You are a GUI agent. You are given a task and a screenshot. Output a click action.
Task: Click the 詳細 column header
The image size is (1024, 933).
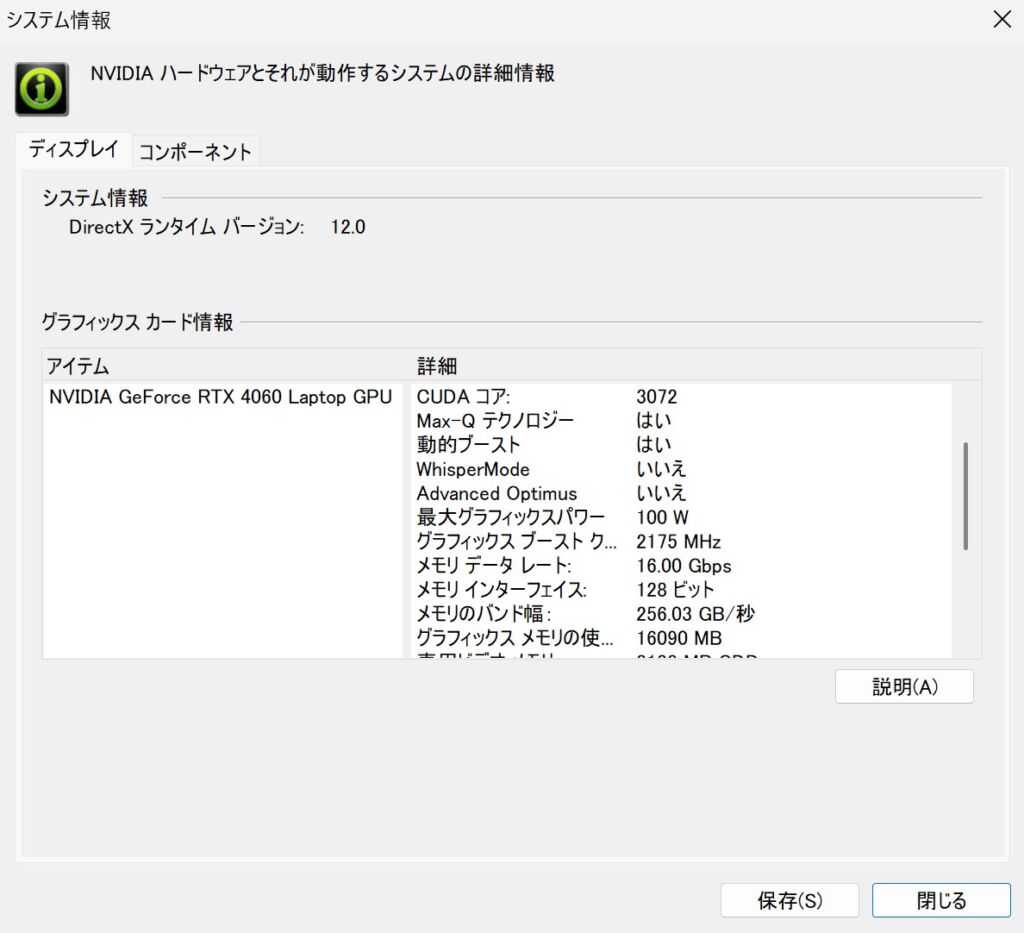[437, 366]
